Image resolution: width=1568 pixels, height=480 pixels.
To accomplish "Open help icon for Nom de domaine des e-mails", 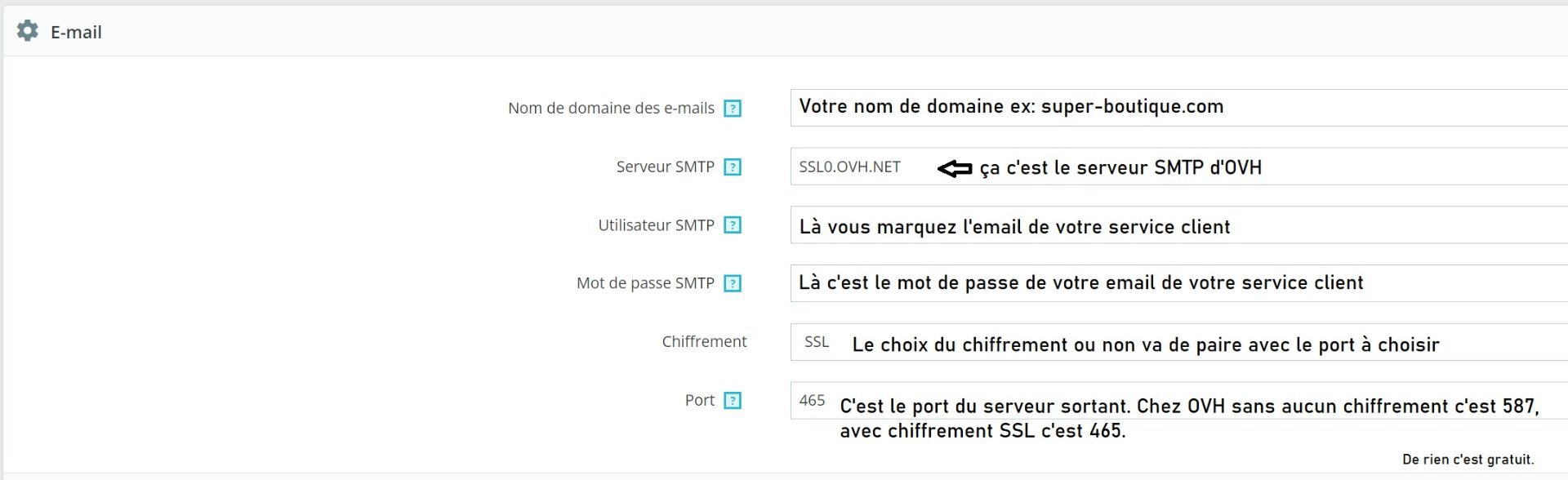I will coord(733,109).
